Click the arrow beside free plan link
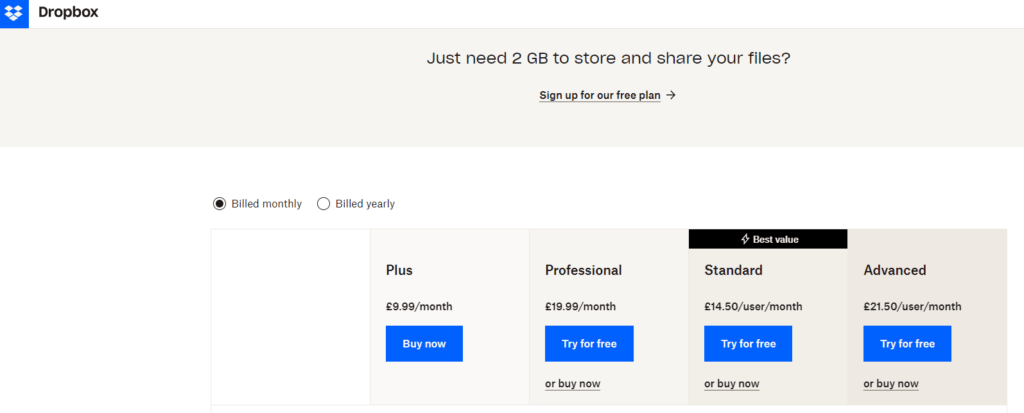This screenshot has height=413, width=1024. (x=671, y=95)
